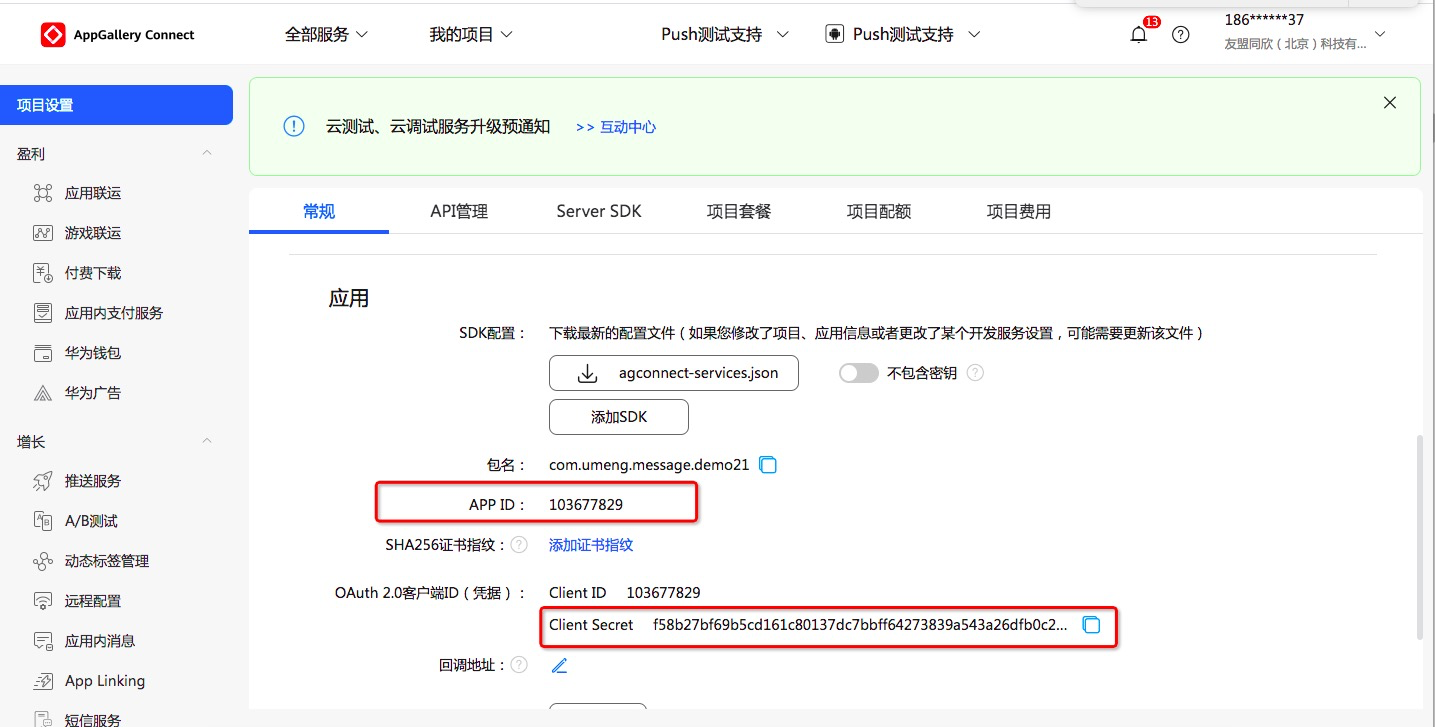
Task: Click the 远程配置 sidebar icon
Action: click(43, 601)
